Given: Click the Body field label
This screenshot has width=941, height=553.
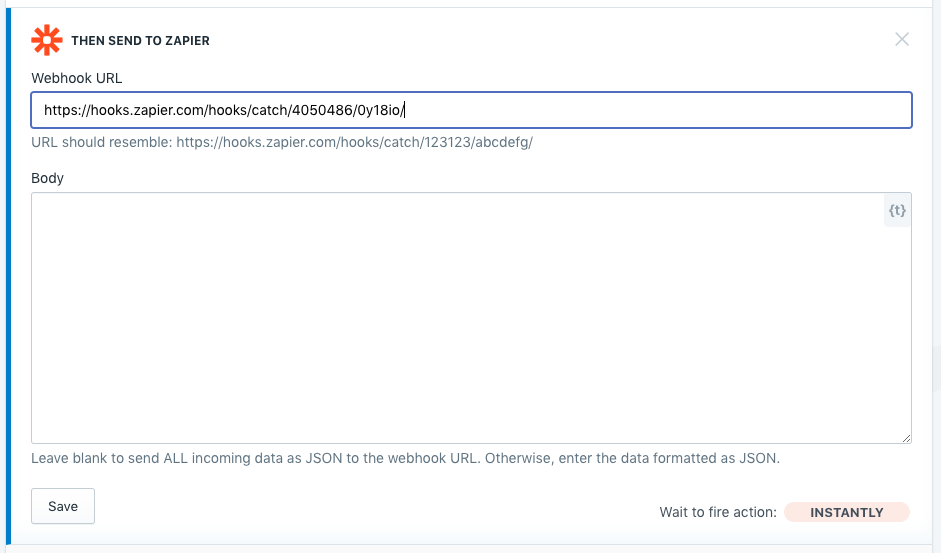Looking at the screenshot, I should [x=47, y=178].
